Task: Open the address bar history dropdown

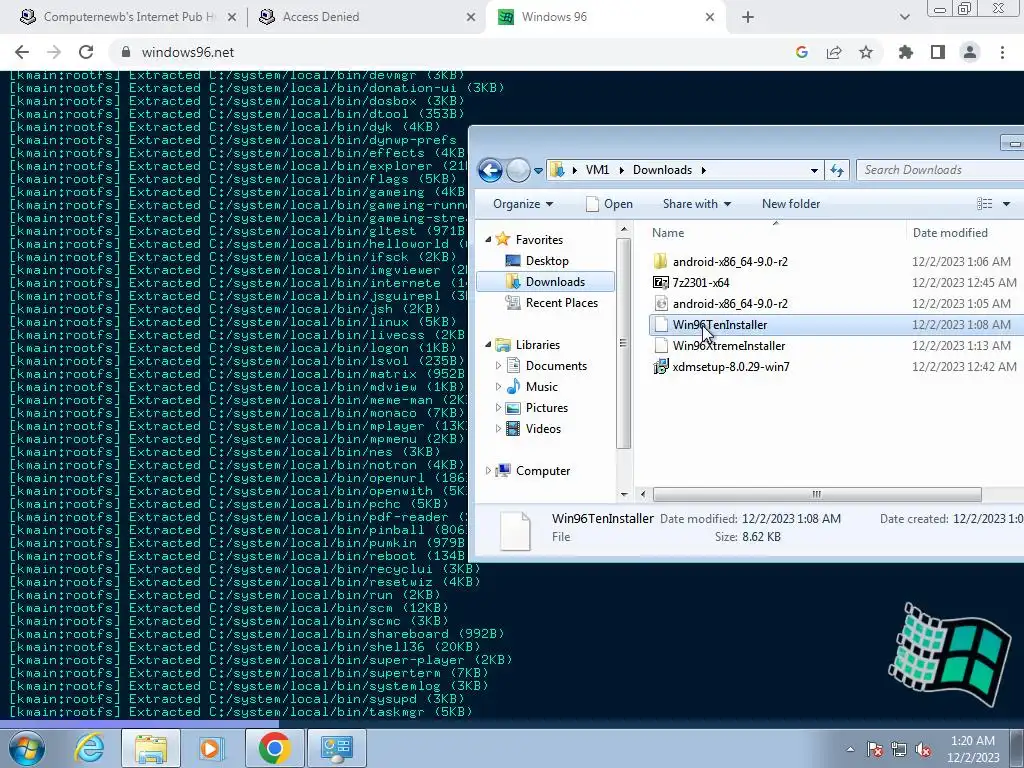Action: 814,170
